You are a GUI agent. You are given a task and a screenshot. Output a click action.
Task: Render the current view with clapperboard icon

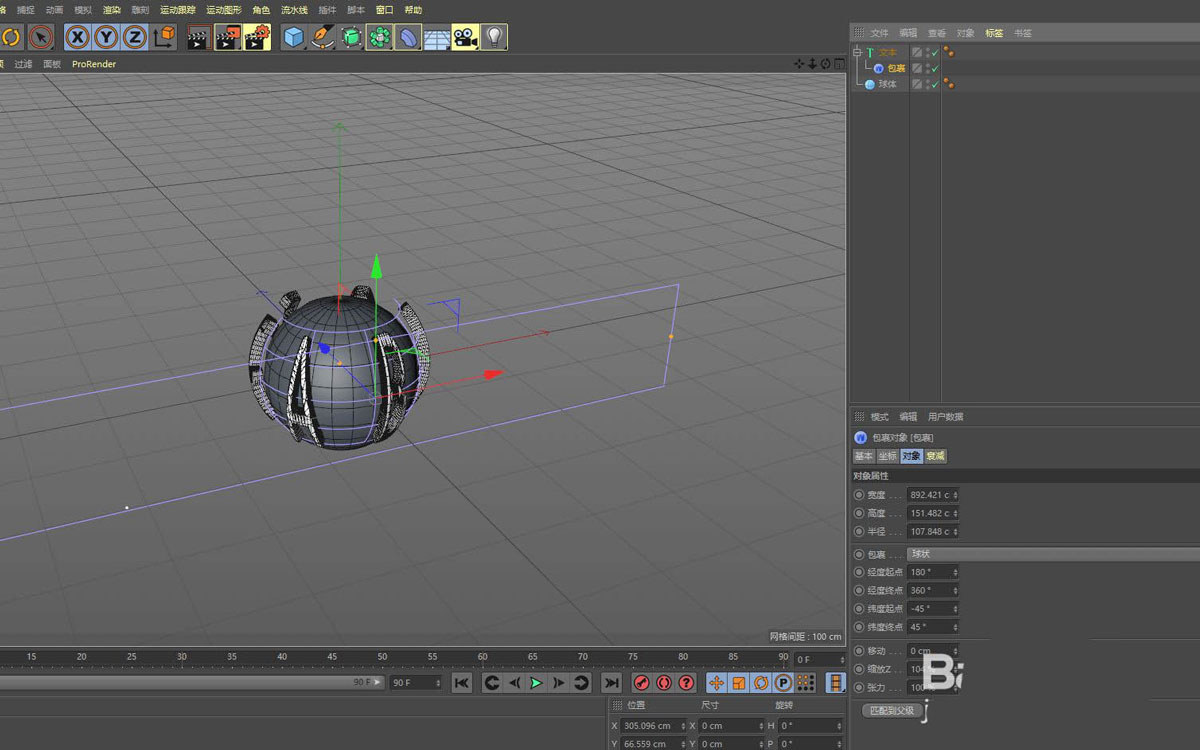pyautogui.click(x=199, y=38)
